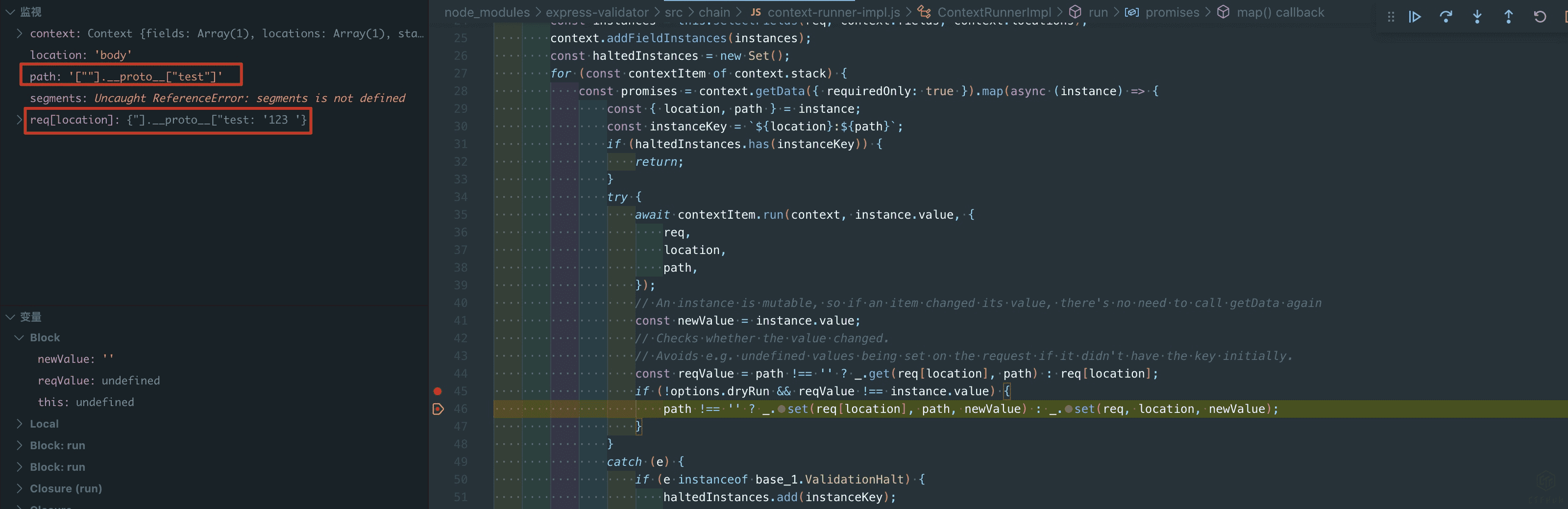Collapse the 变量 variables section
The height and width of the screenshot is (509, 1568).
click(x=10, y=317)
